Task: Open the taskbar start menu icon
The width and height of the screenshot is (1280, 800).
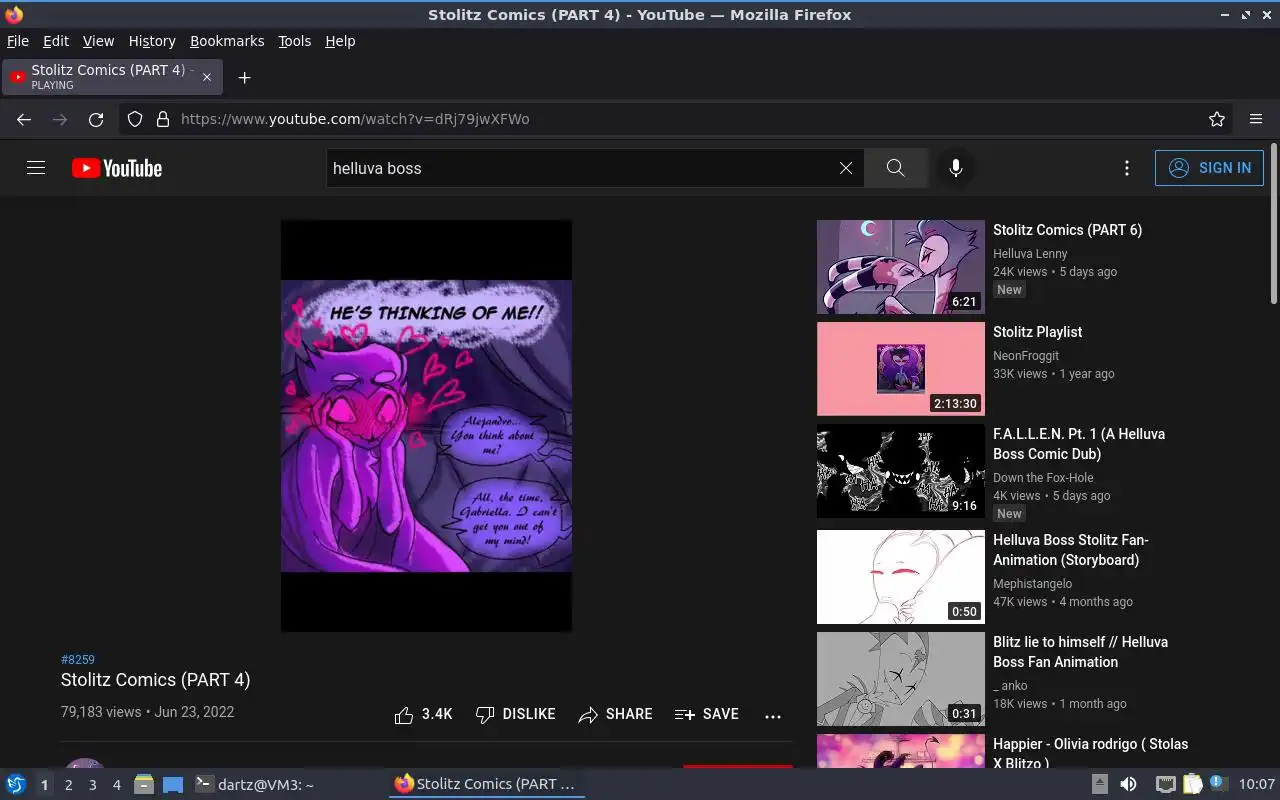Action: 16,784
